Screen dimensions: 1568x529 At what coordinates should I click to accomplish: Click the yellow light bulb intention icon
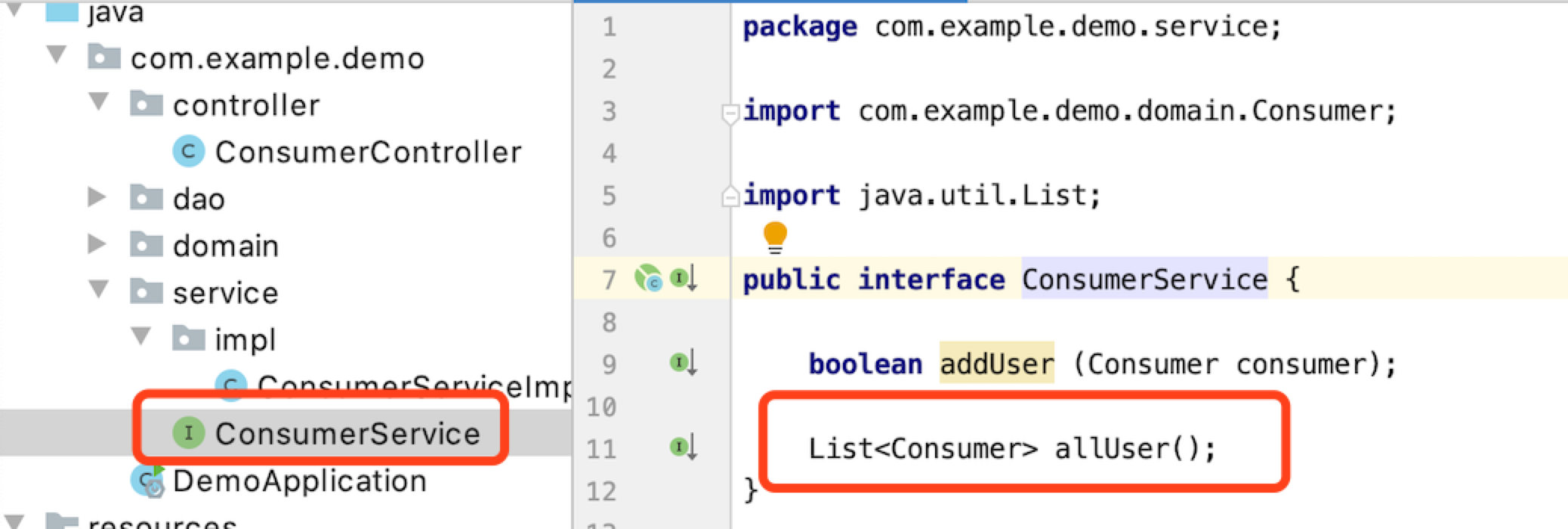tap(775, 237)
